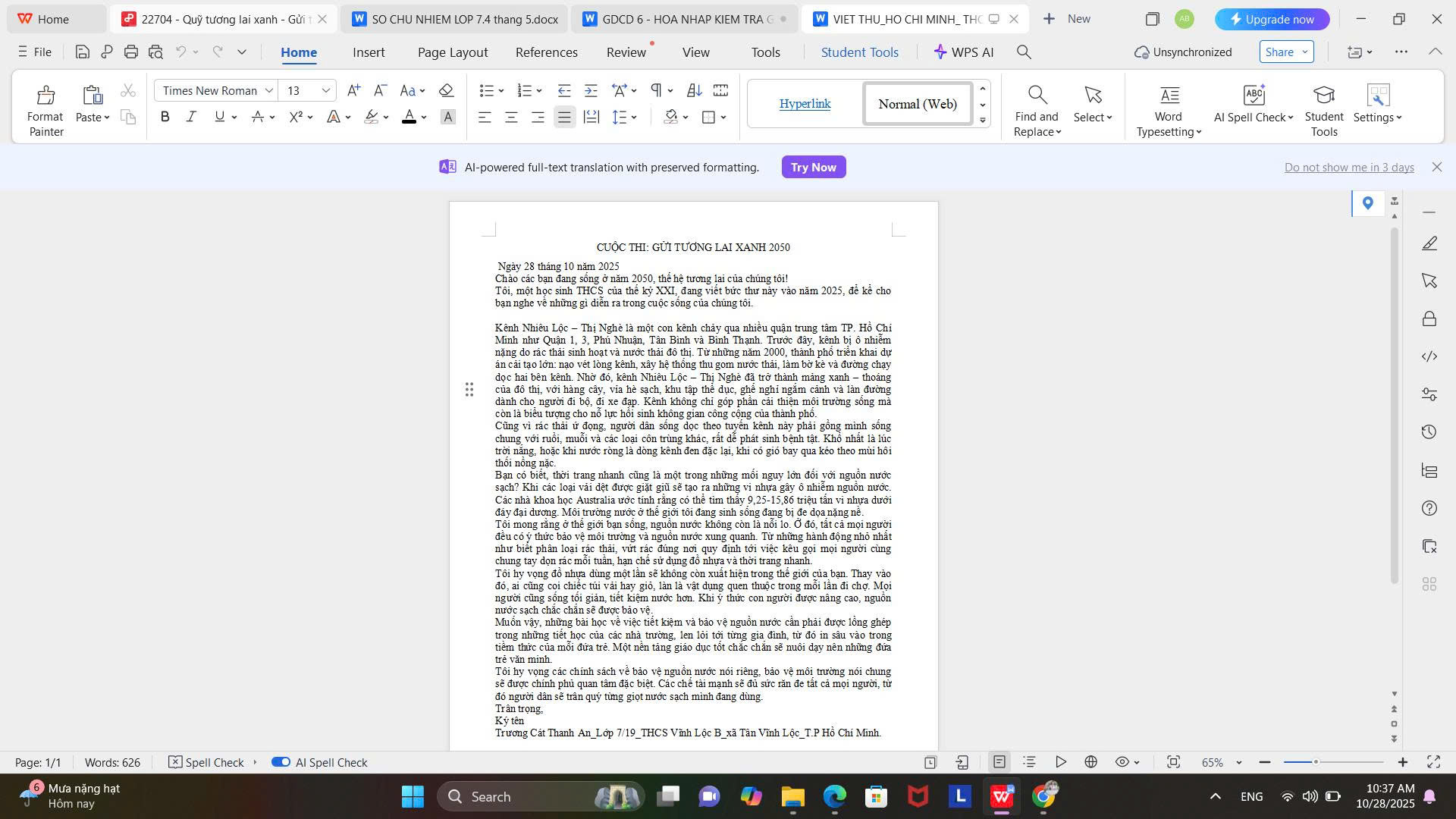1456x819 pixels.
Task: Open the Share dropdown arrow
Action: tap(1305, 52)
